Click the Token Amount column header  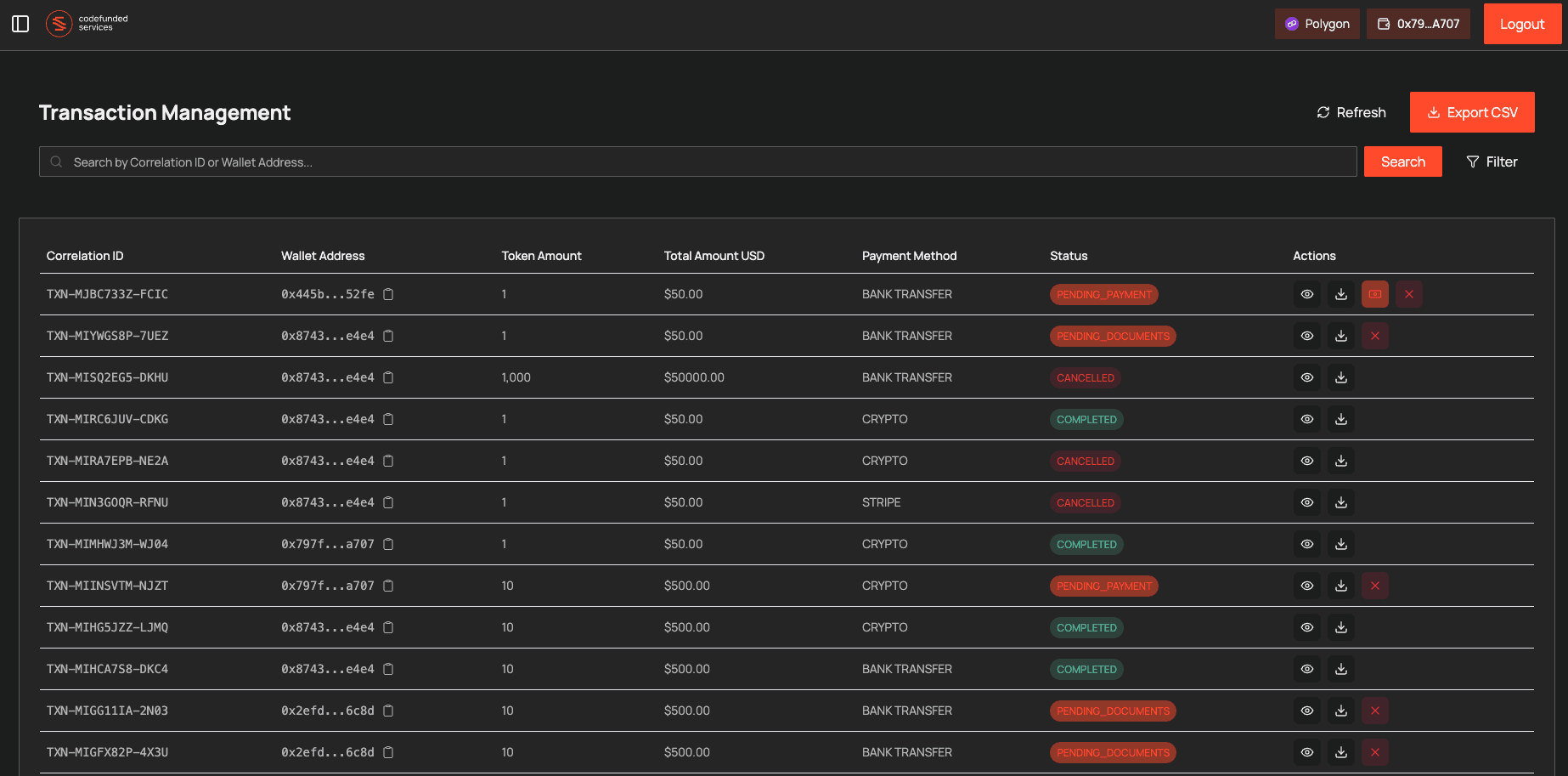coord(541,255)
